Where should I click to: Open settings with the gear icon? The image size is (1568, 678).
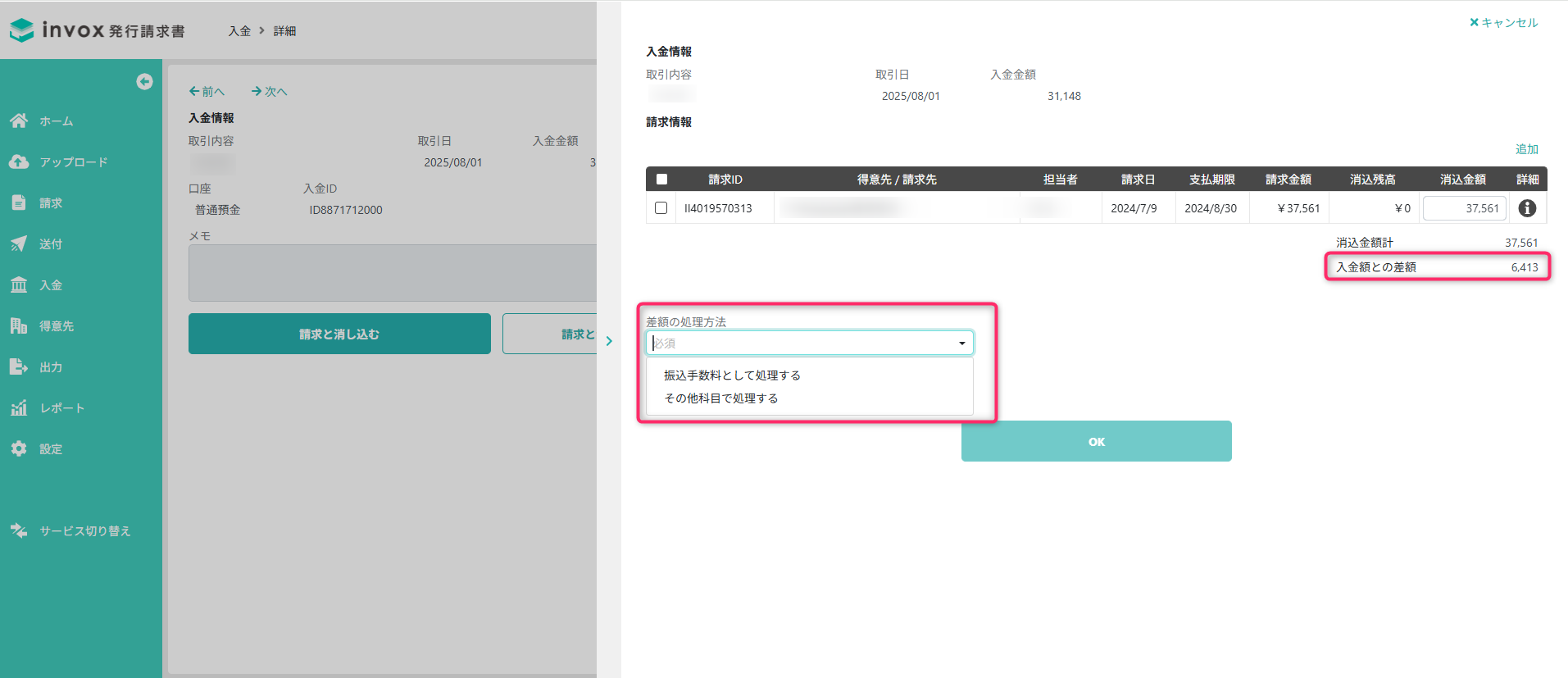(x=19, y=448)
